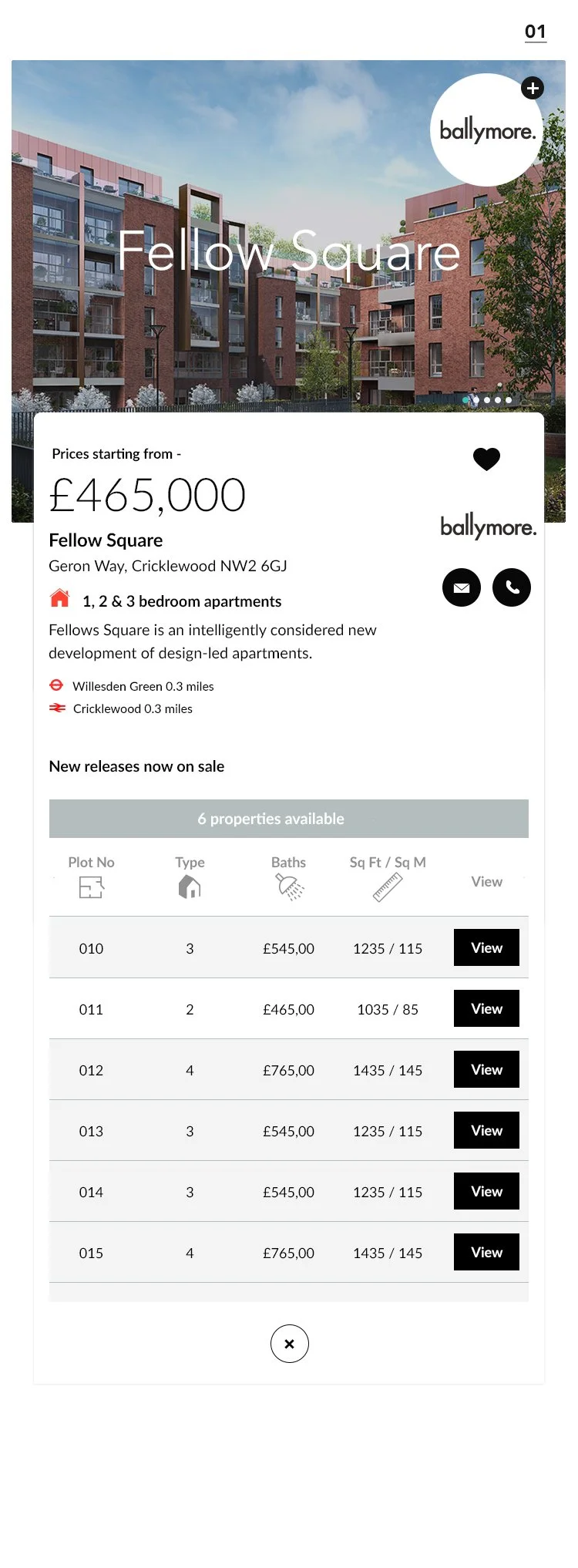Click the Plot No floor plan icon

91,888
